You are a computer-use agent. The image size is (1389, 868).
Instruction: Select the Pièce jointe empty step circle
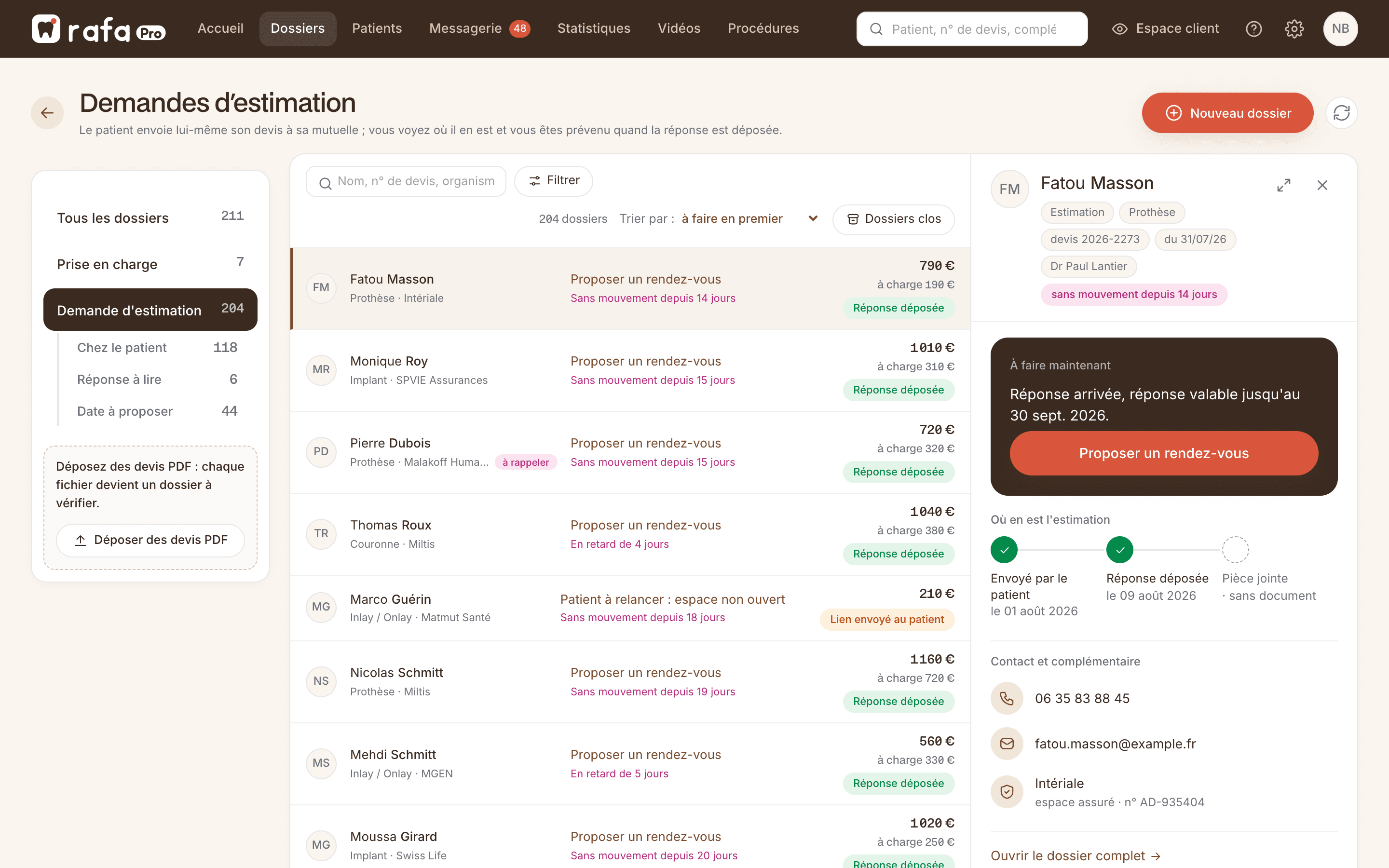click(1235, 549)
